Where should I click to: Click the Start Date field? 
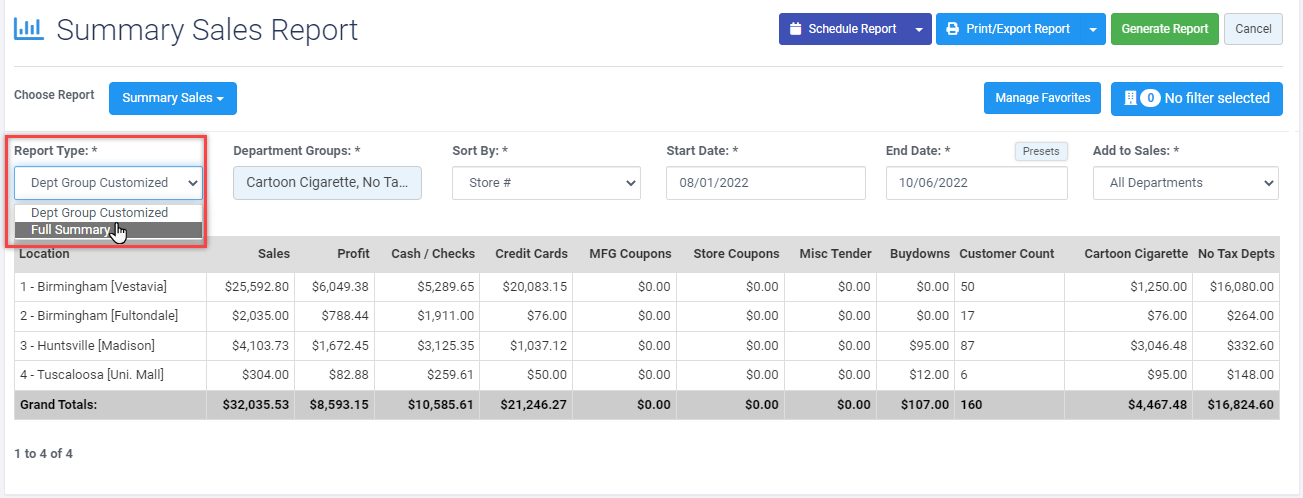[766, 183]
